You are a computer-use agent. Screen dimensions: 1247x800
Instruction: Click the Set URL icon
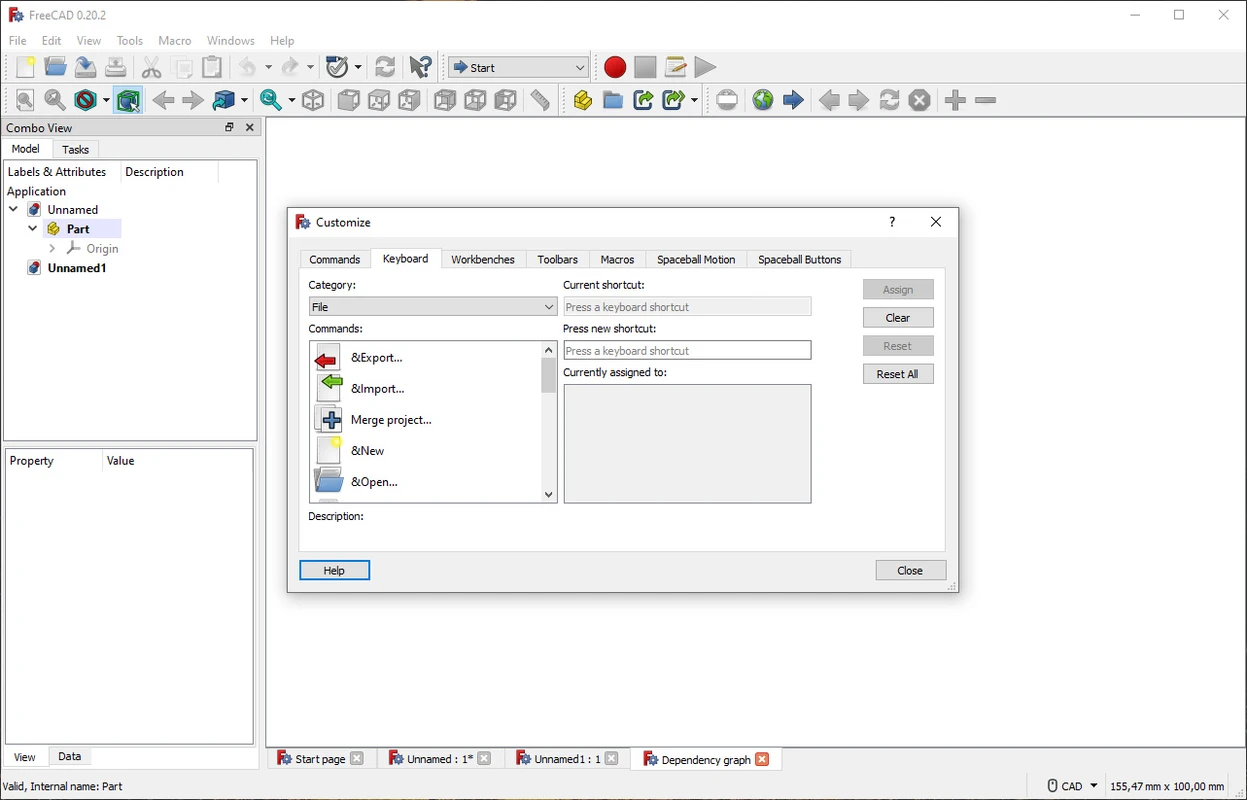pos(728,100)
